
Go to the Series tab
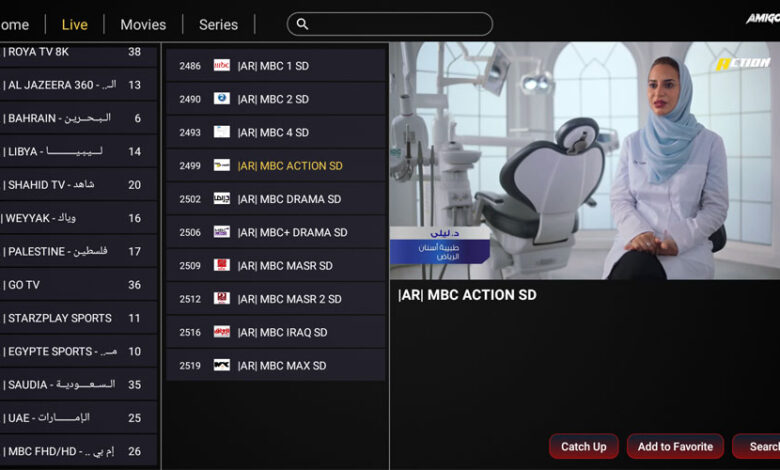tap(218, 24)
